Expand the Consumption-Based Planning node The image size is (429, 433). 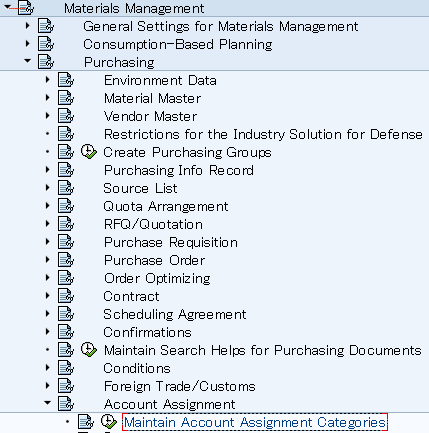pos(28,44)
